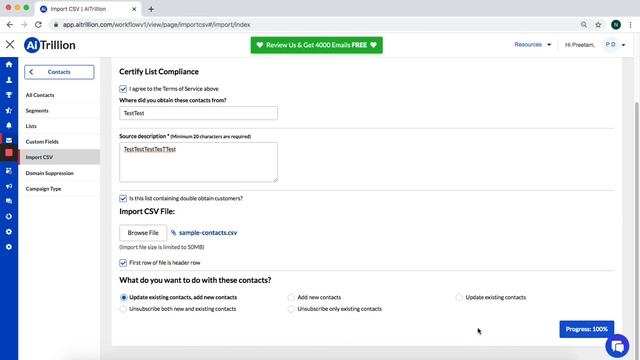Viewport: 640px width, 360px height.
Task: Open the P D user account dropdown
Action: coord(615,44)
